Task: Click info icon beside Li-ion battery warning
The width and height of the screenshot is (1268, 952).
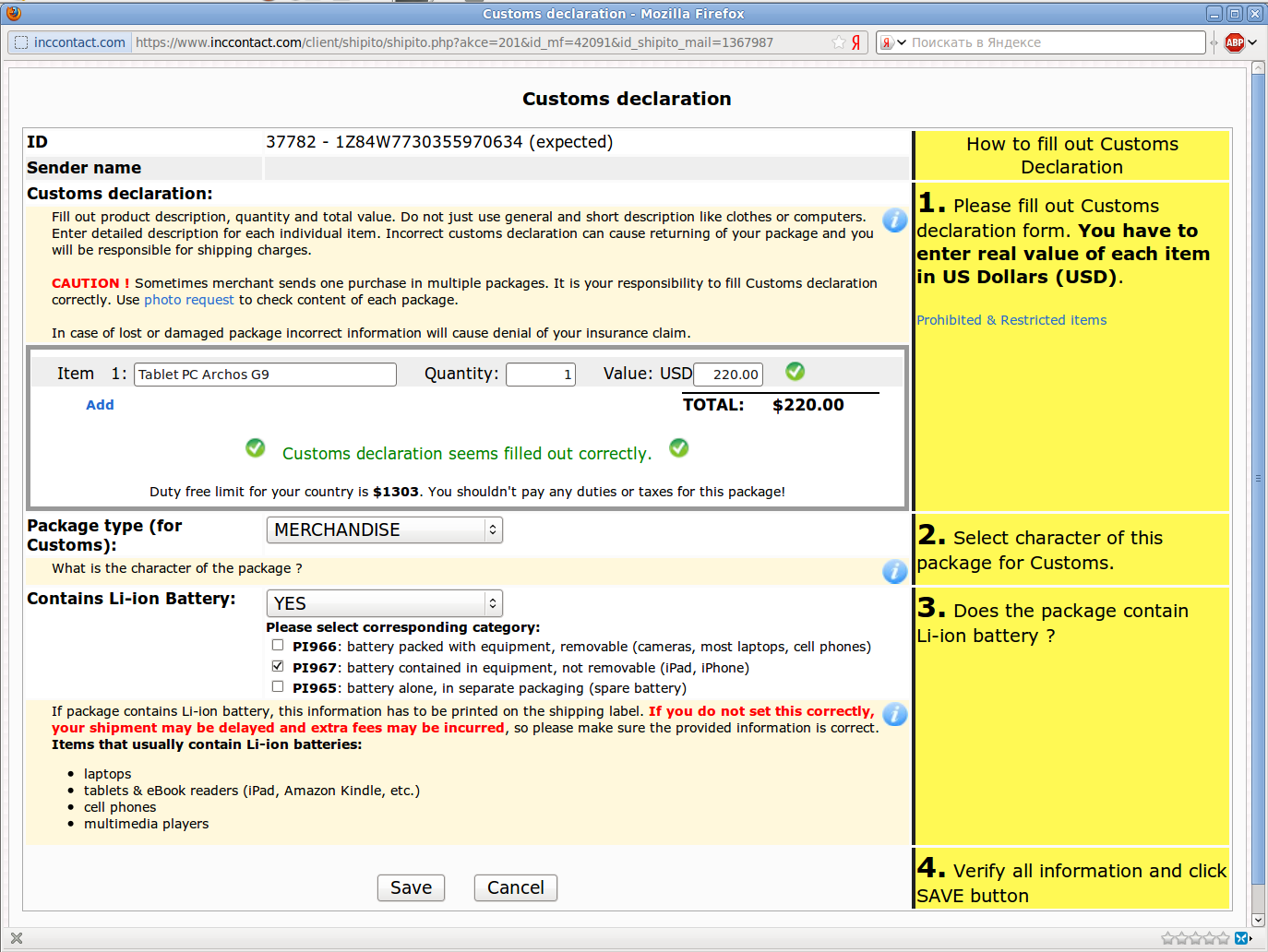Action: point(894,715)
